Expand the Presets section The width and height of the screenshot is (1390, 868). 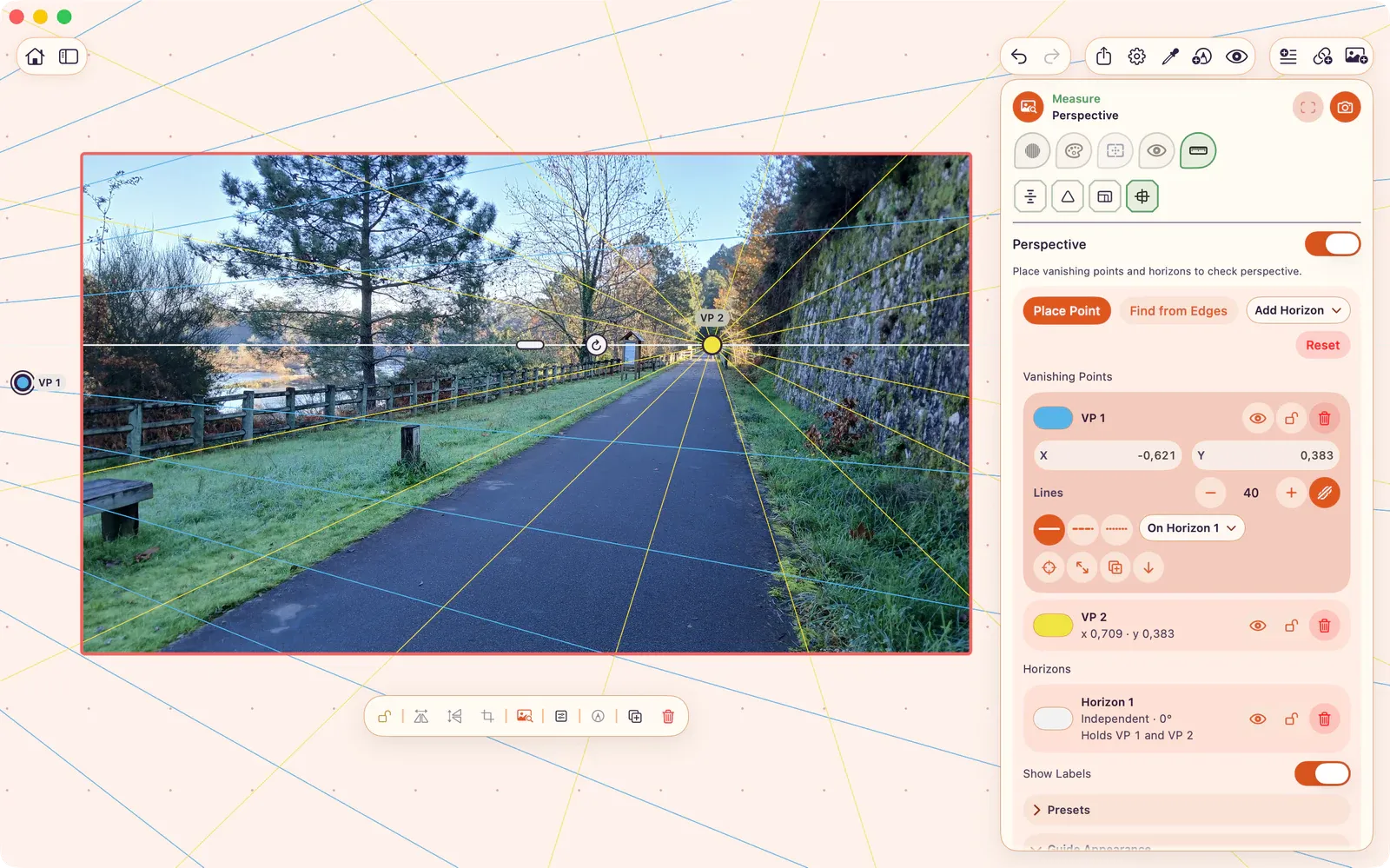(1186, 810)
